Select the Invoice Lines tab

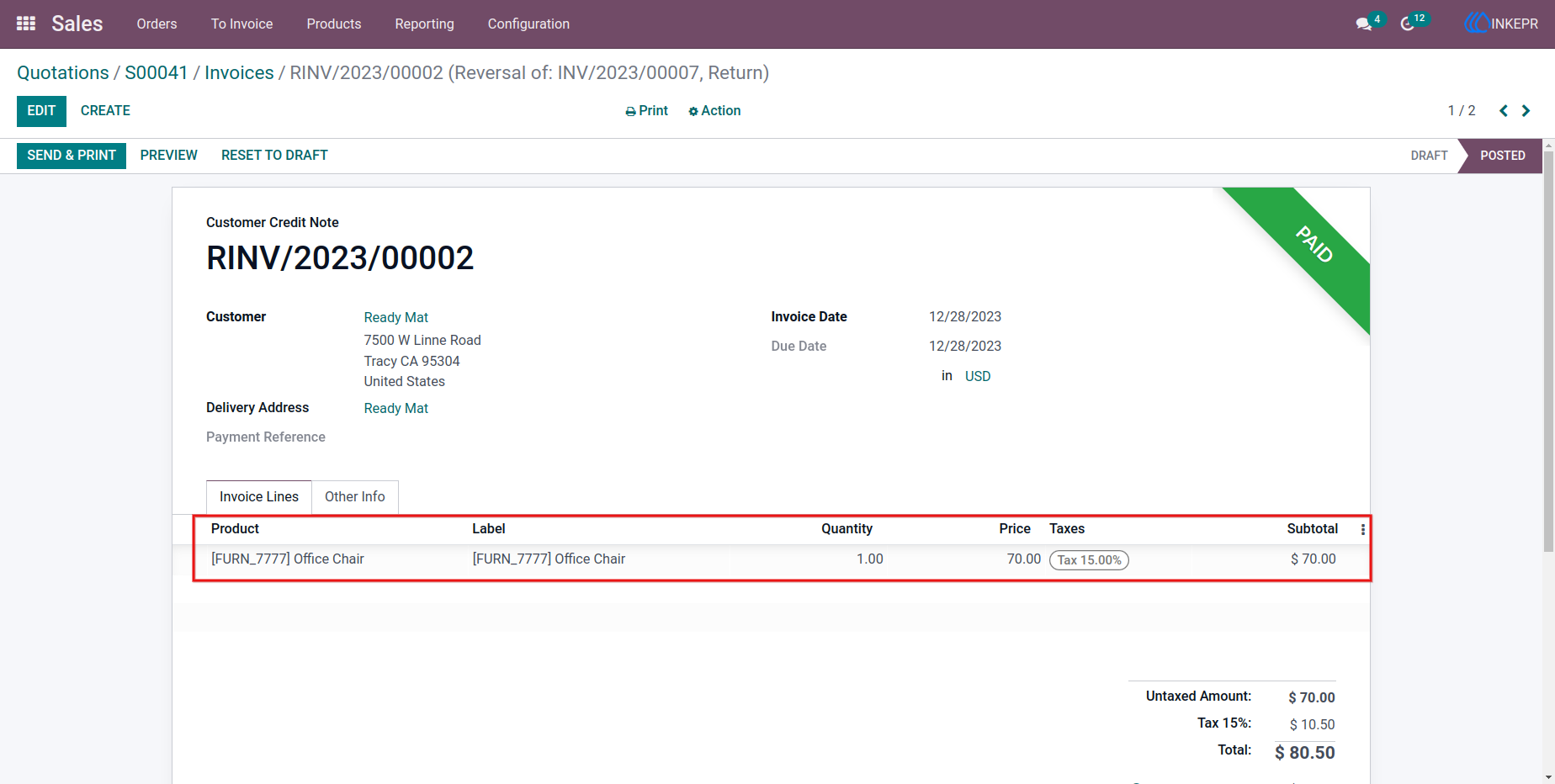tap(259, 497)
